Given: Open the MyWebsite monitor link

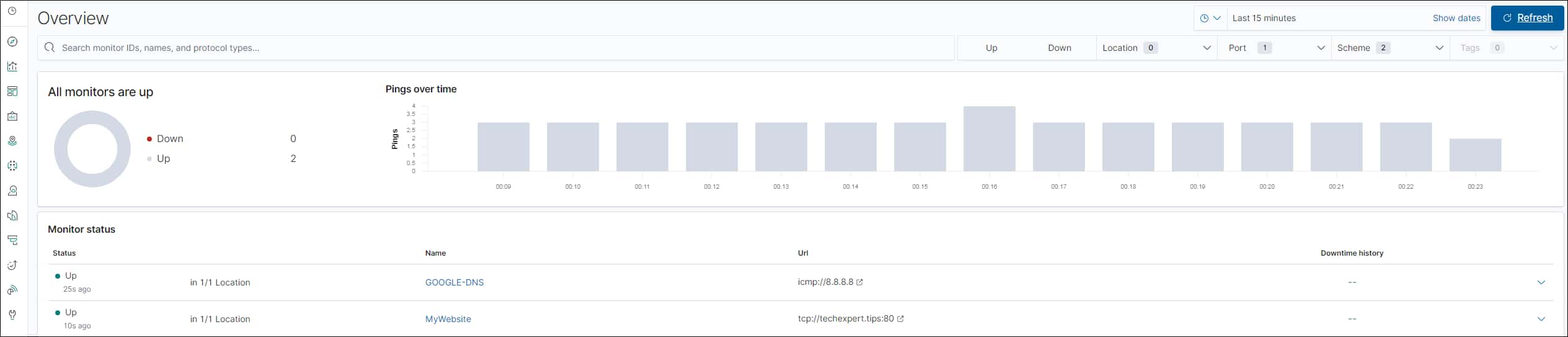Looking at the screenshot, I should 448,319.
